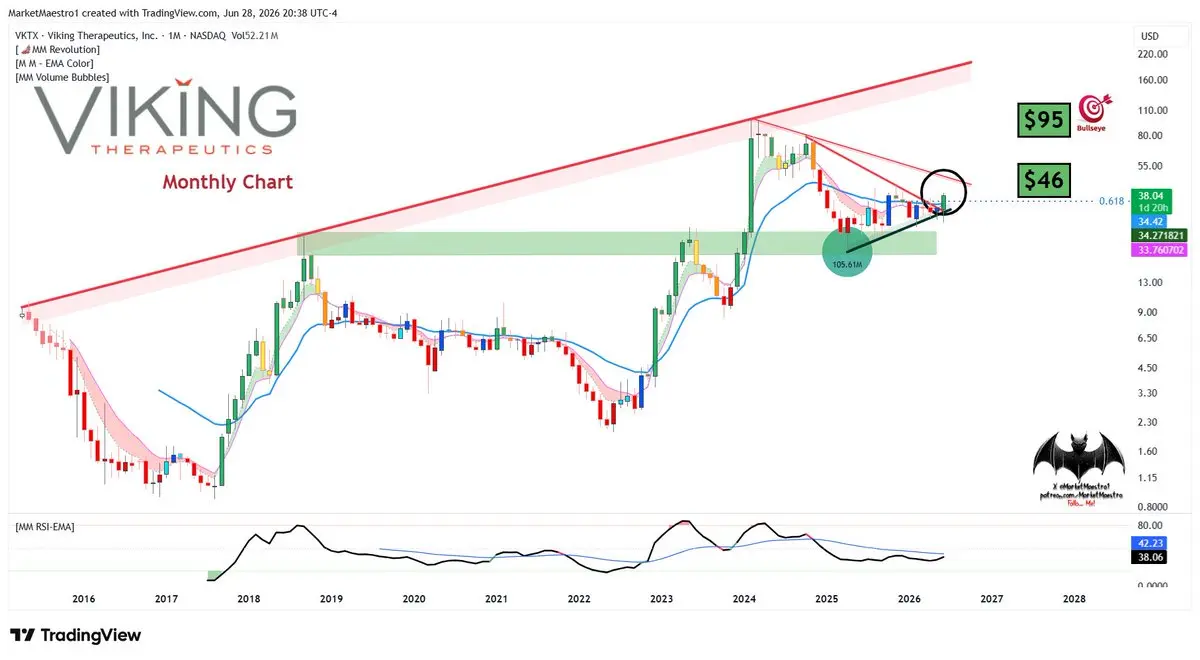Click the 1.60 price axis label
Viewport: 1200px width, 660px height.
pyautogui.click(x=1148, y=452)
